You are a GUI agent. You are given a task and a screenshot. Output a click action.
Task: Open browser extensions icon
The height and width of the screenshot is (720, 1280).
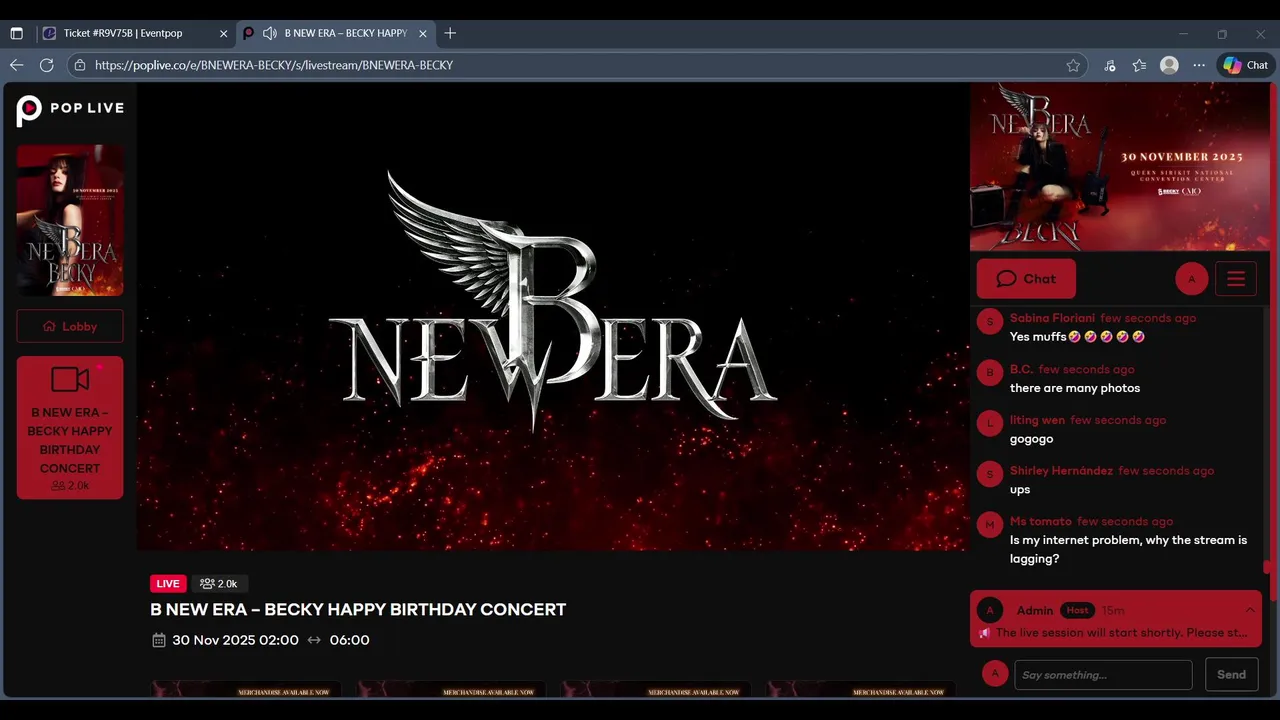click(x=1109, y=65)
